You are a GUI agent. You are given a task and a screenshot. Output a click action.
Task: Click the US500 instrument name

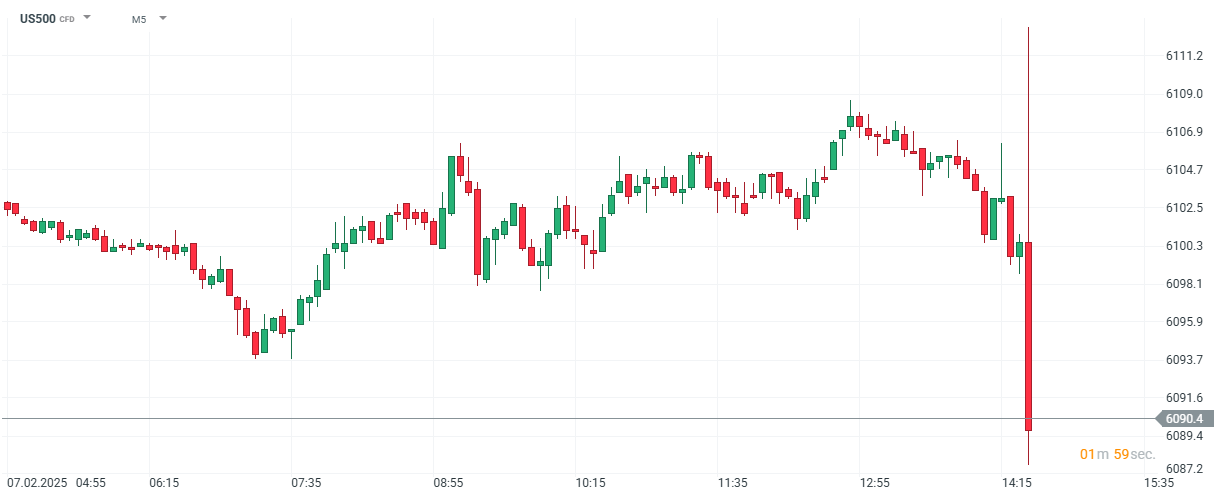(37, 18)
